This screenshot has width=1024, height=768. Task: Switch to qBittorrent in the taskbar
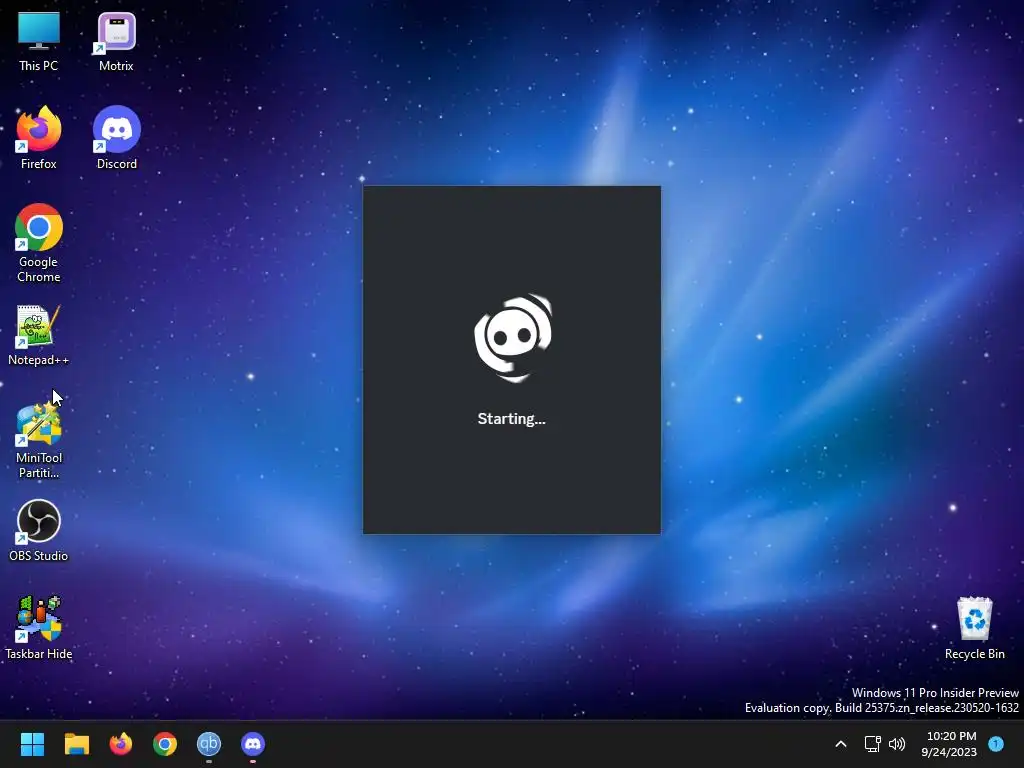coord(209,744)
